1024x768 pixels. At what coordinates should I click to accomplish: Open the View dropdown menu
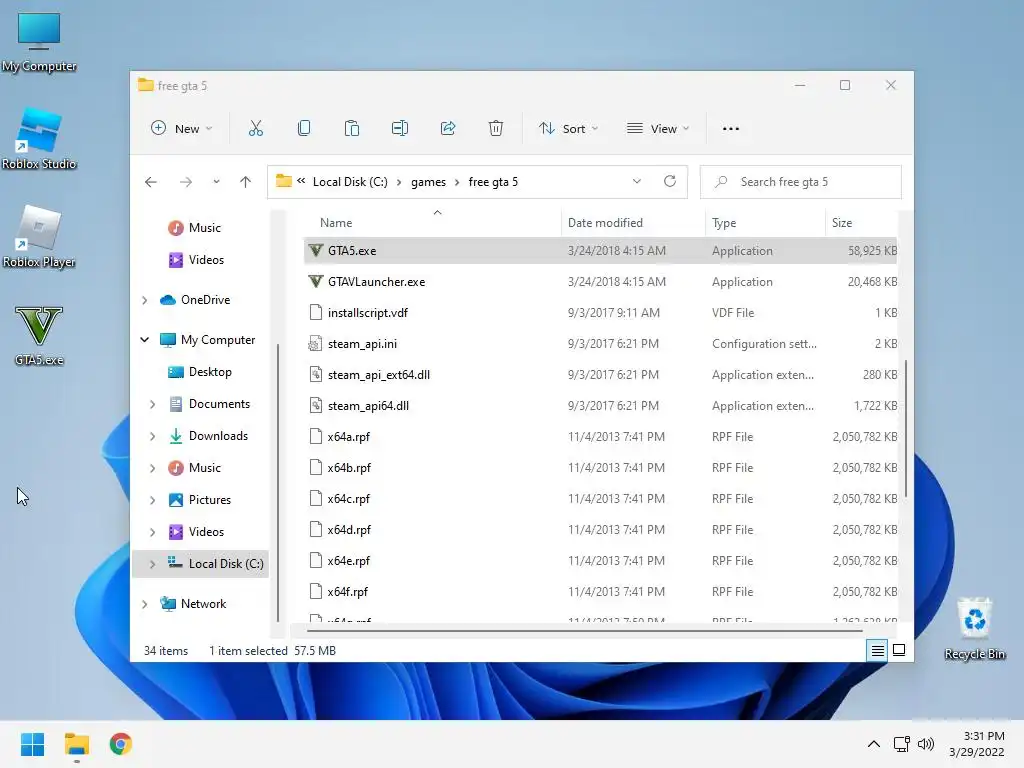[658, 129]
